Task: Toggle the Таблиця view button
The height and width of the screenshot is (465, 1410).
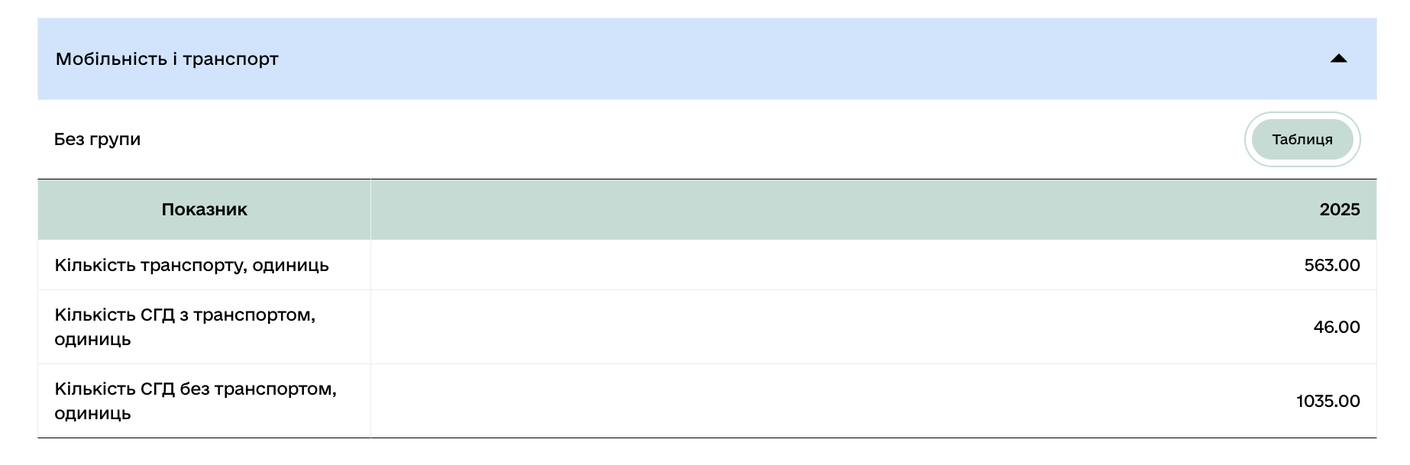Action: [x=1302, y=140]
